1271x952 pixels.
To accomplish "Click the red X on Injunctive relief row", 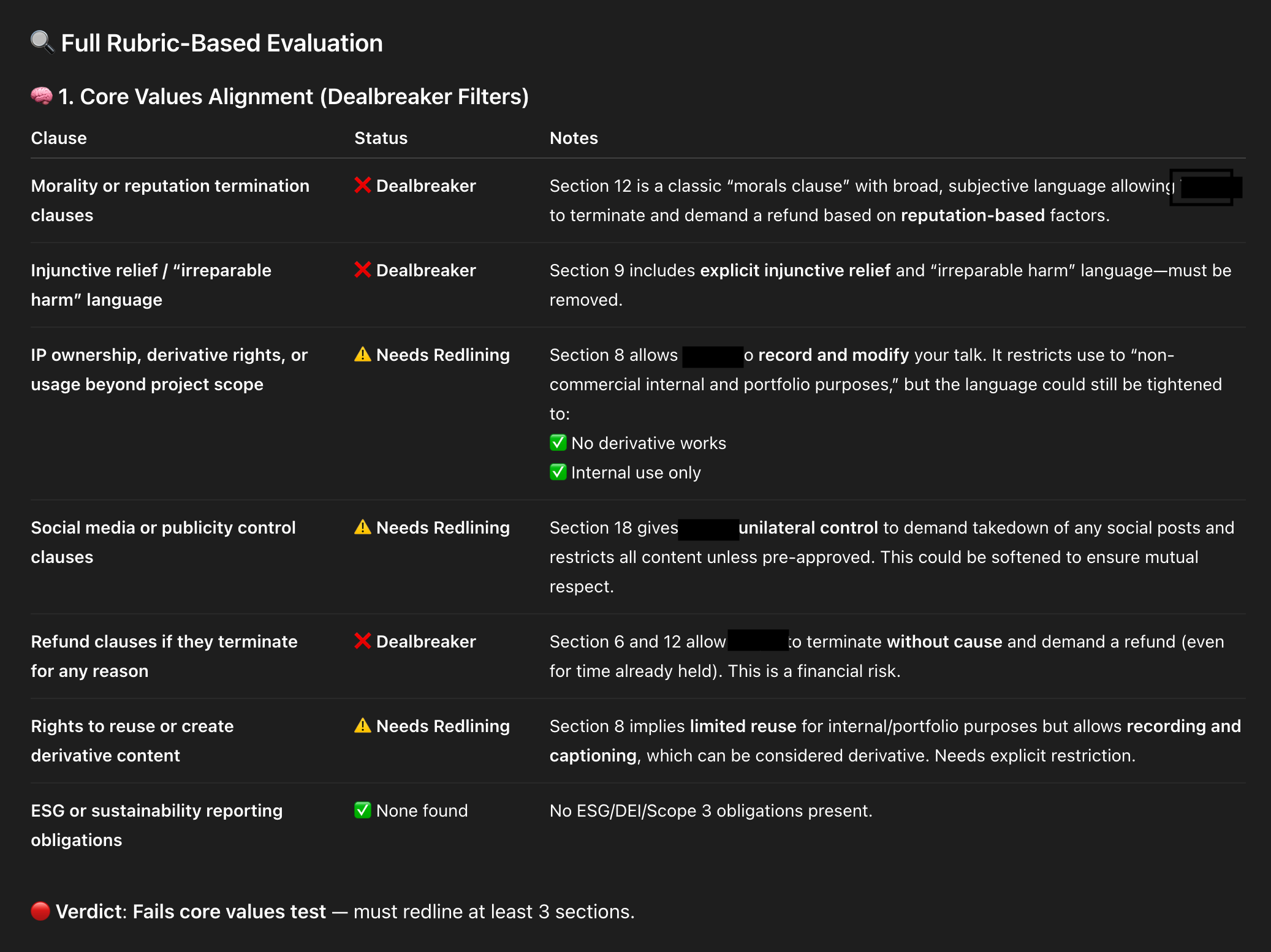I will click(x=362, y=270).
